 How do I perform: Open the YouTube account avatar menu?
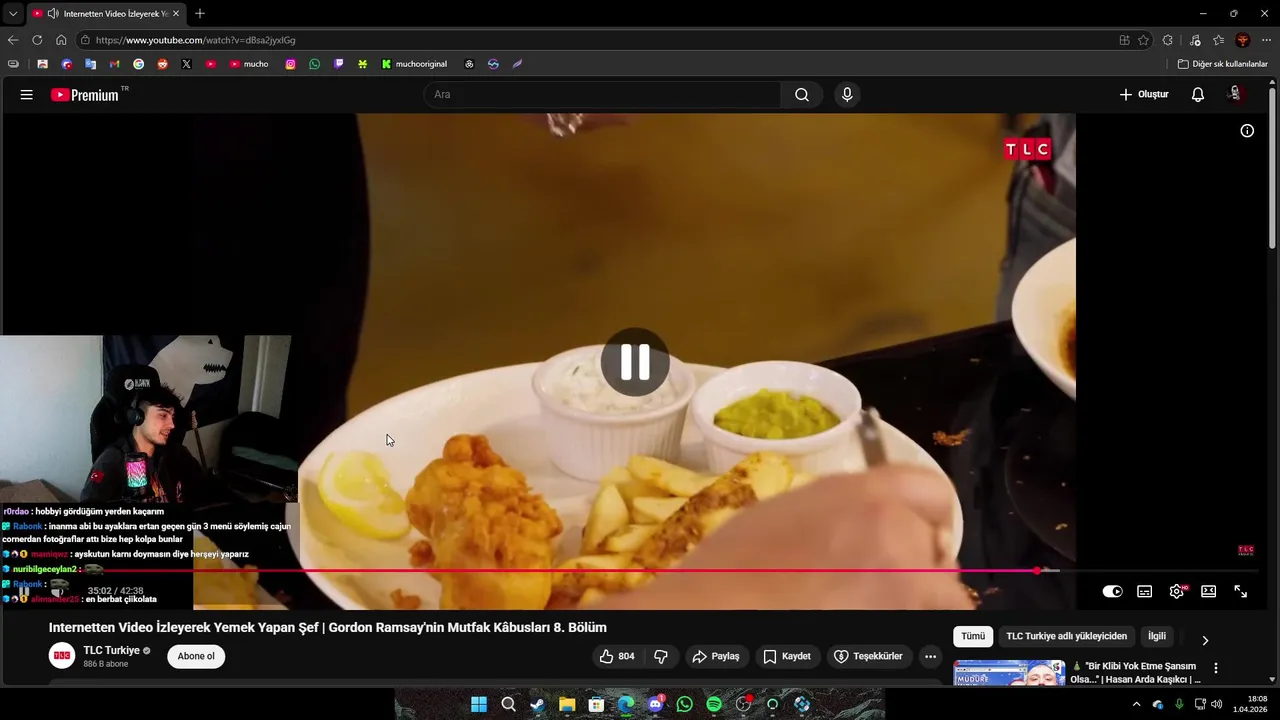1235,94
